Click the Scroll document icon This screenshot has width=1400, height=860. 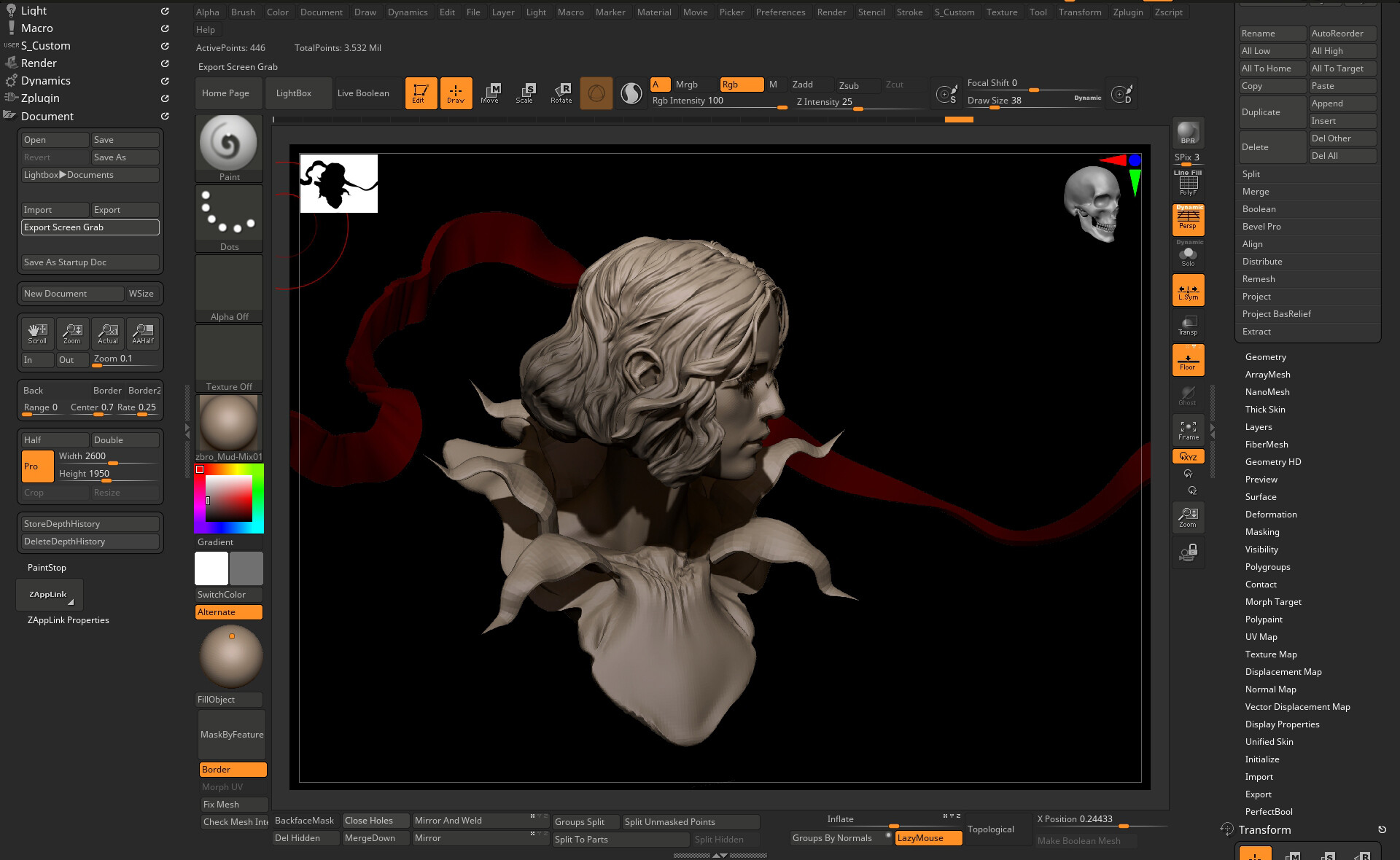37,334
